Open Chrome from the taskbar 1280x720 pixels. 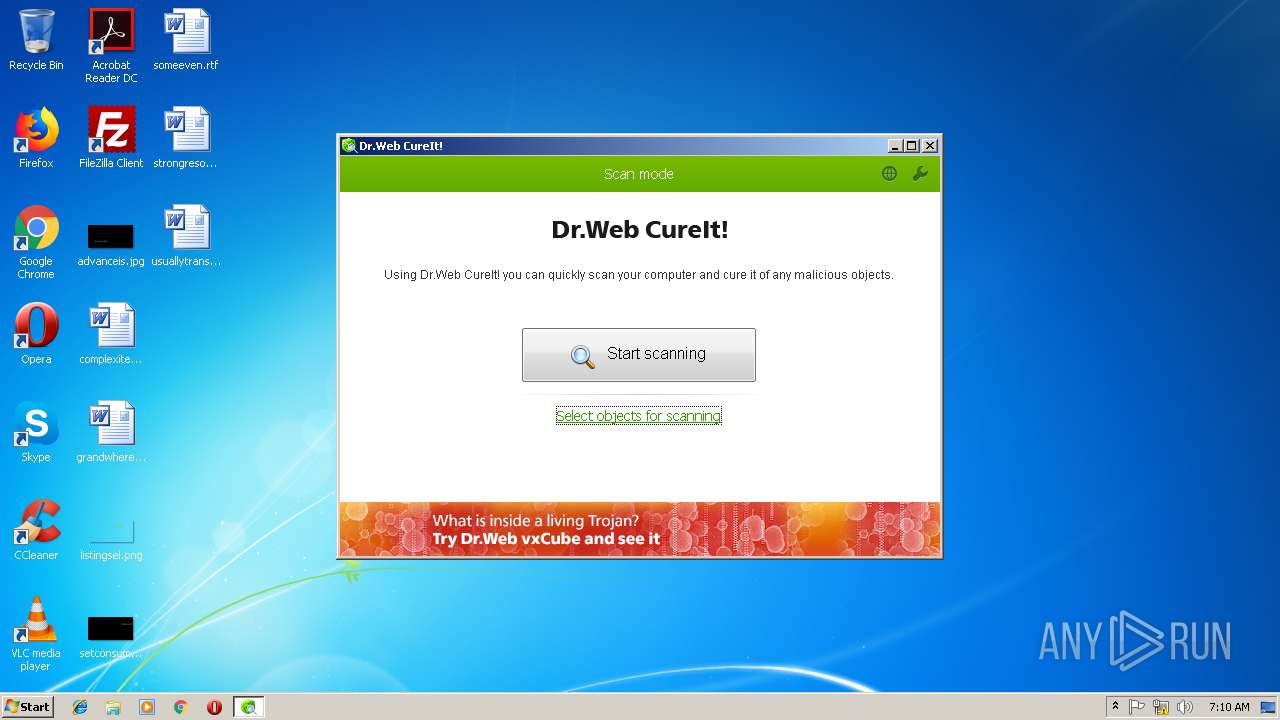(180, 707)
